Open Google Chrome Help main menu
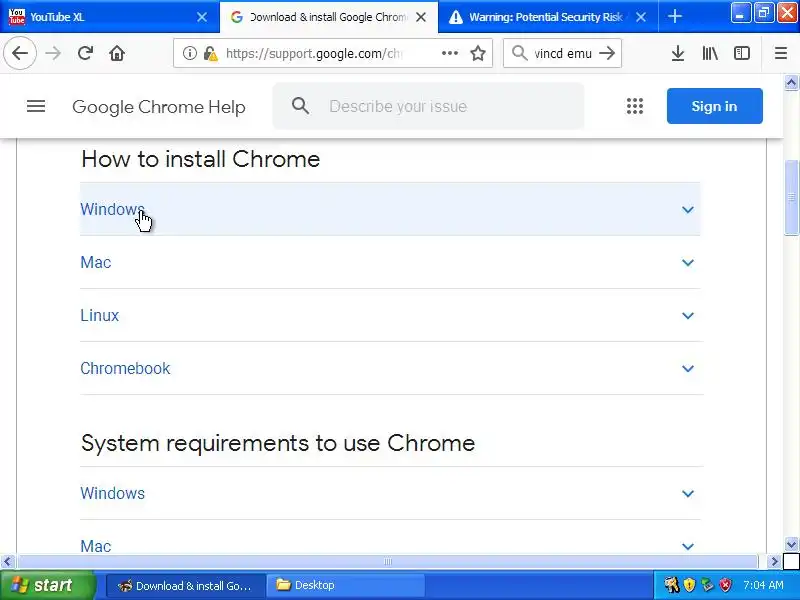 point(36,106)
